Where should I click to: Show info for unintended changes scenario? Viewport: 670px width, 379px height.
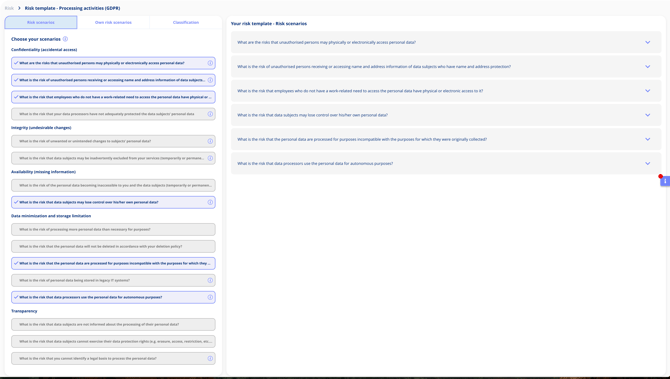click(210, 141)
